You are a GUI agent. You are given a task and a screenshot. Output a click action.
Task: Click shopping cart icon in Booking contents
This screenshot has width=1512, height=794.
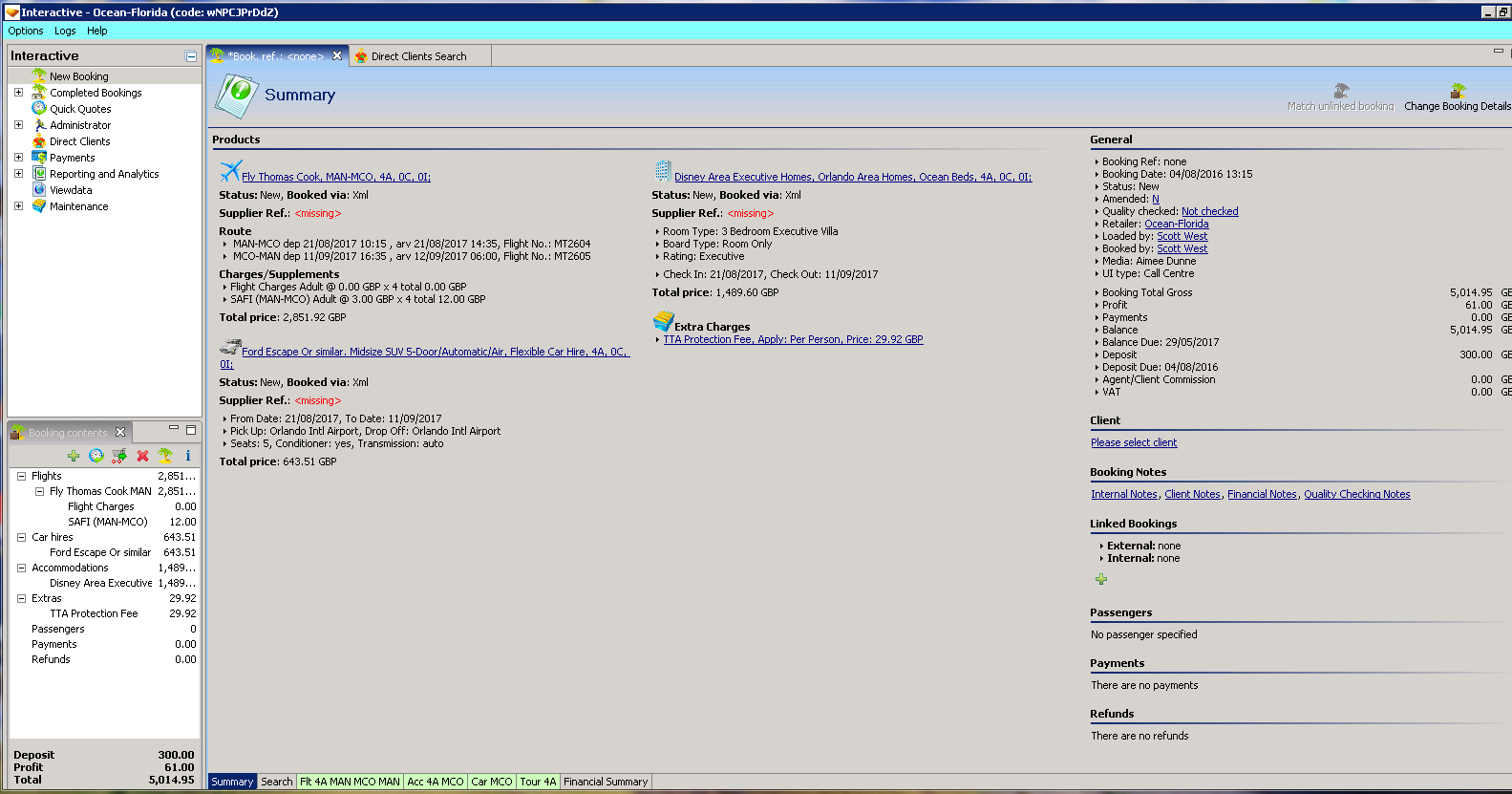[119, 456]
